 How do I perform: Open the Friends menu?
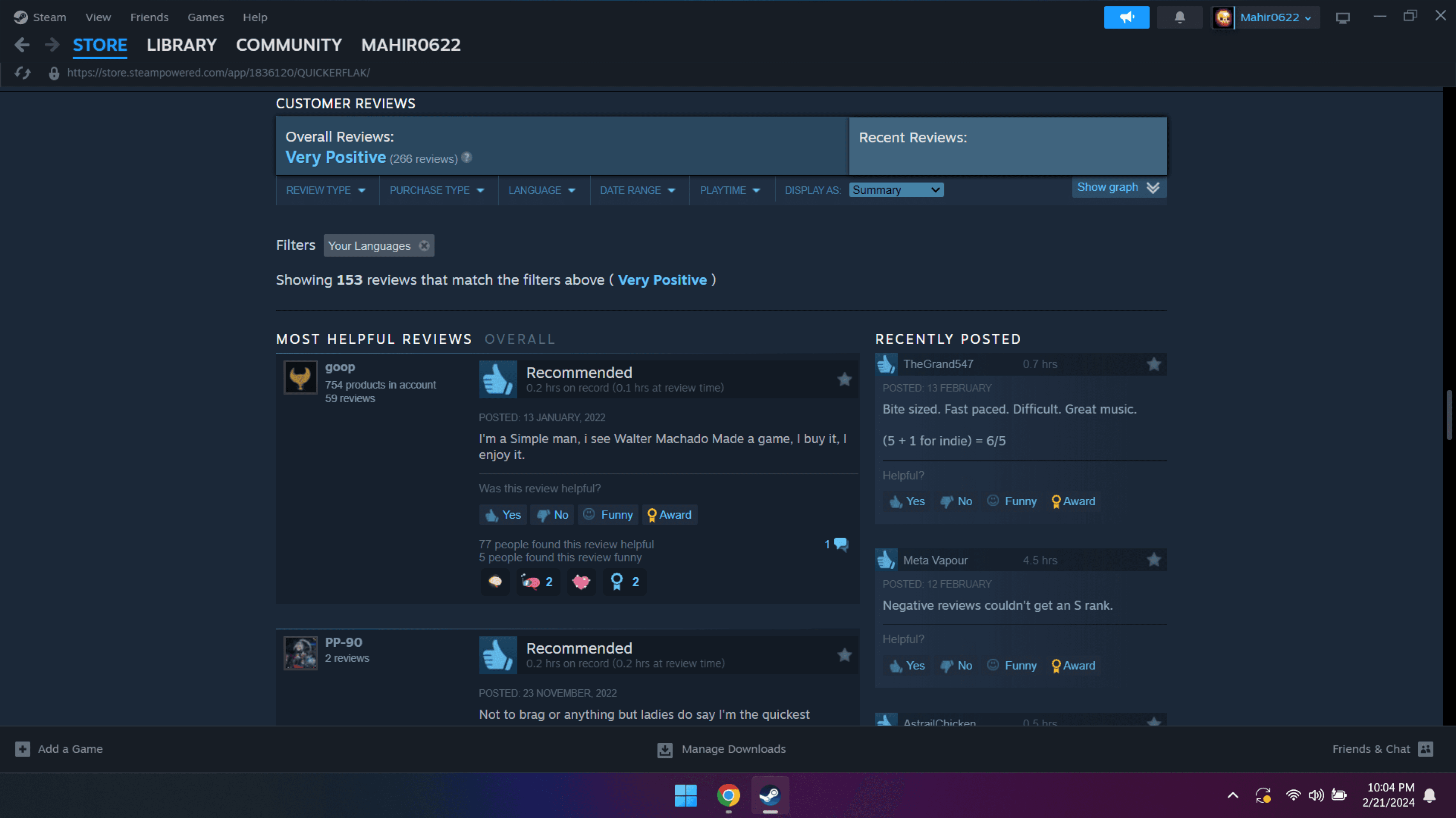tap(149, 17)
